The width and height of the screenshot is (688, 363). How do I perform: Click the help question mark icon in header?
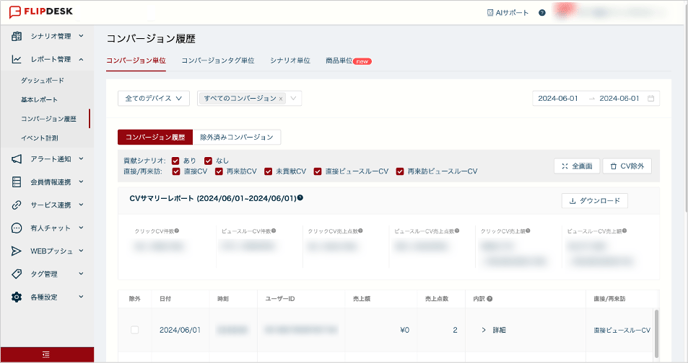click(542, 13)
